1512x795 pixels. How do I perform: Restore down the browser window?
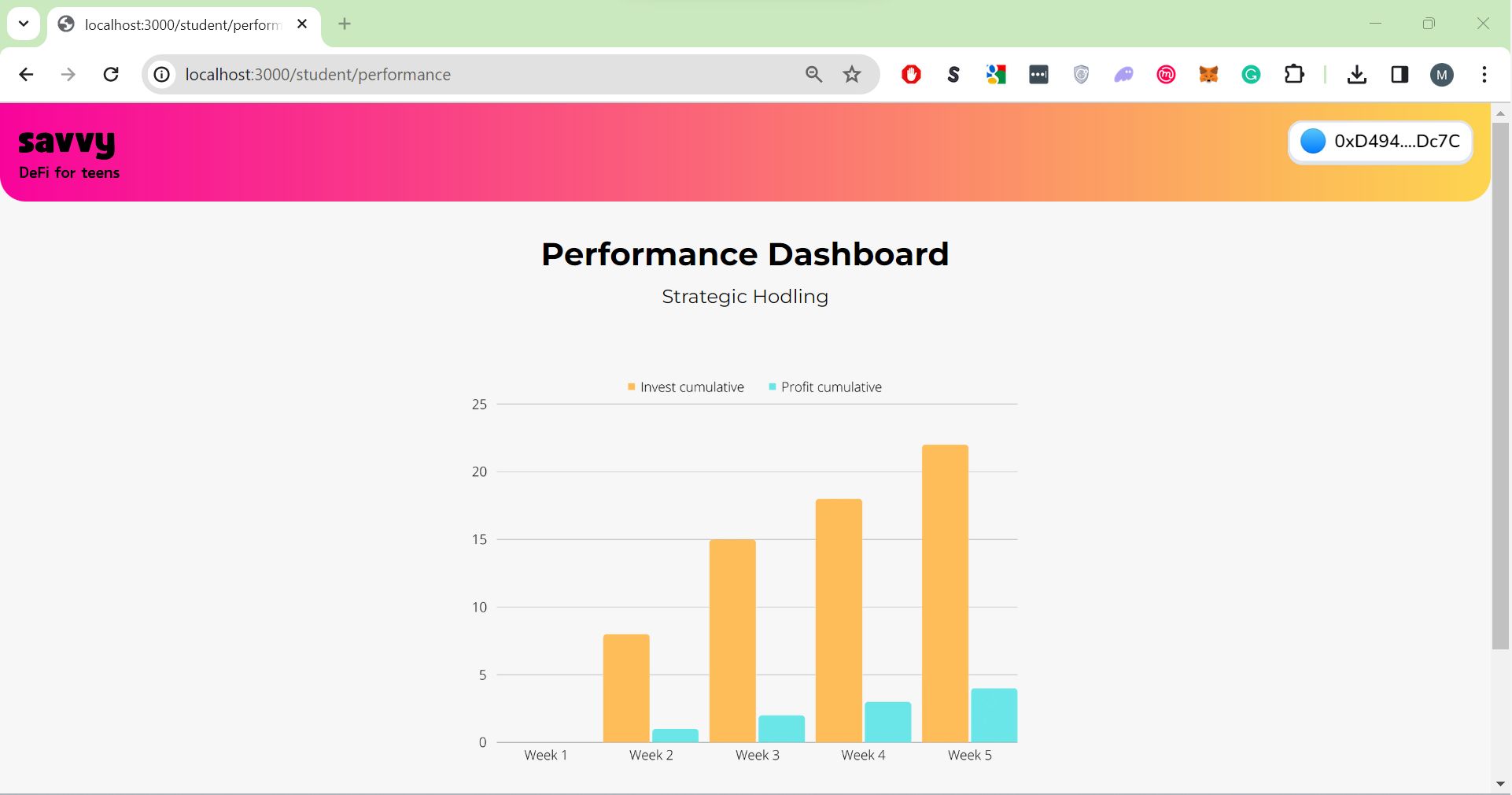point(1429,24)
